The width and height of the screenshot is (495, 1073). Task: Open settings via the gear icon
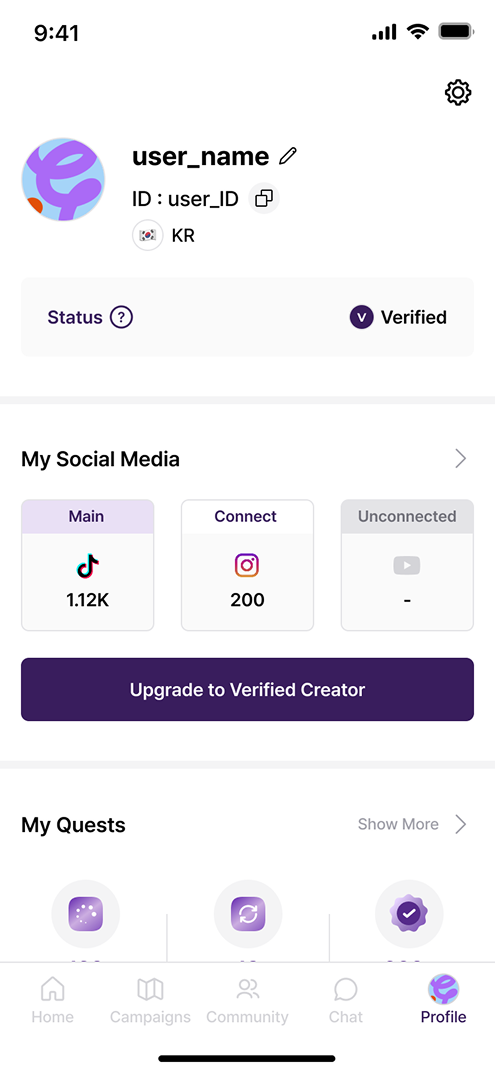point(458,92)
